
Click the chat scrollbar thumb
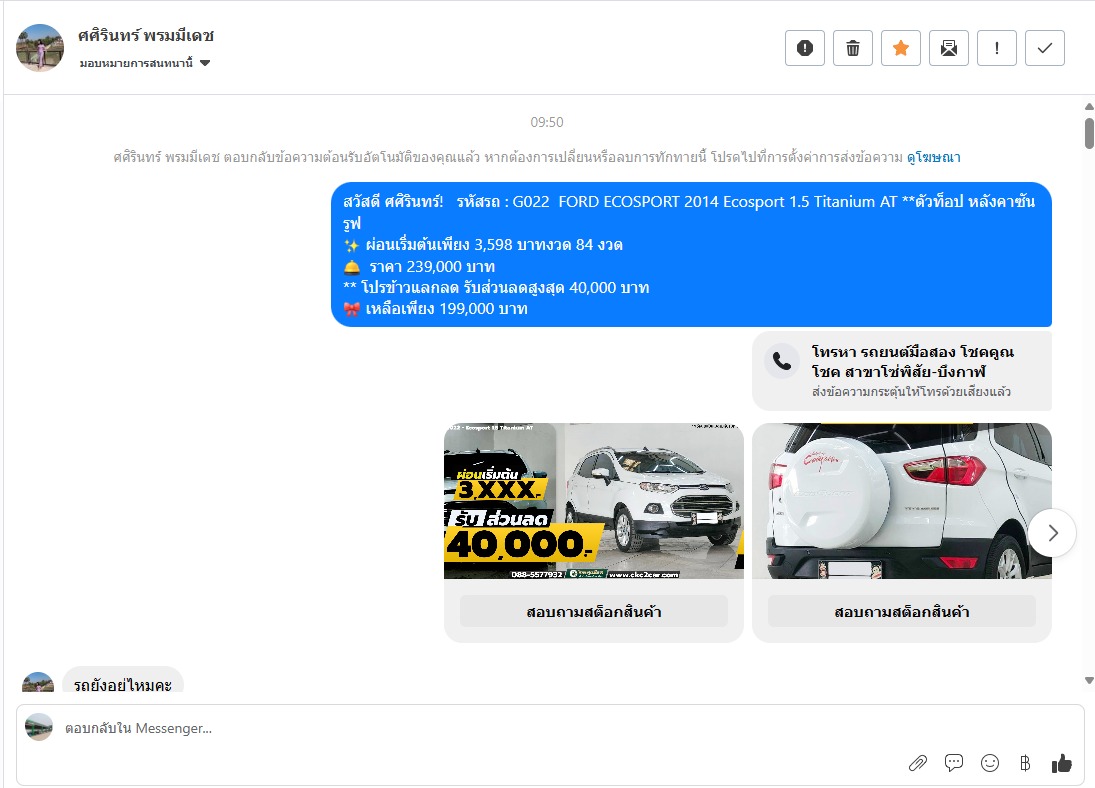point(1089,133)
